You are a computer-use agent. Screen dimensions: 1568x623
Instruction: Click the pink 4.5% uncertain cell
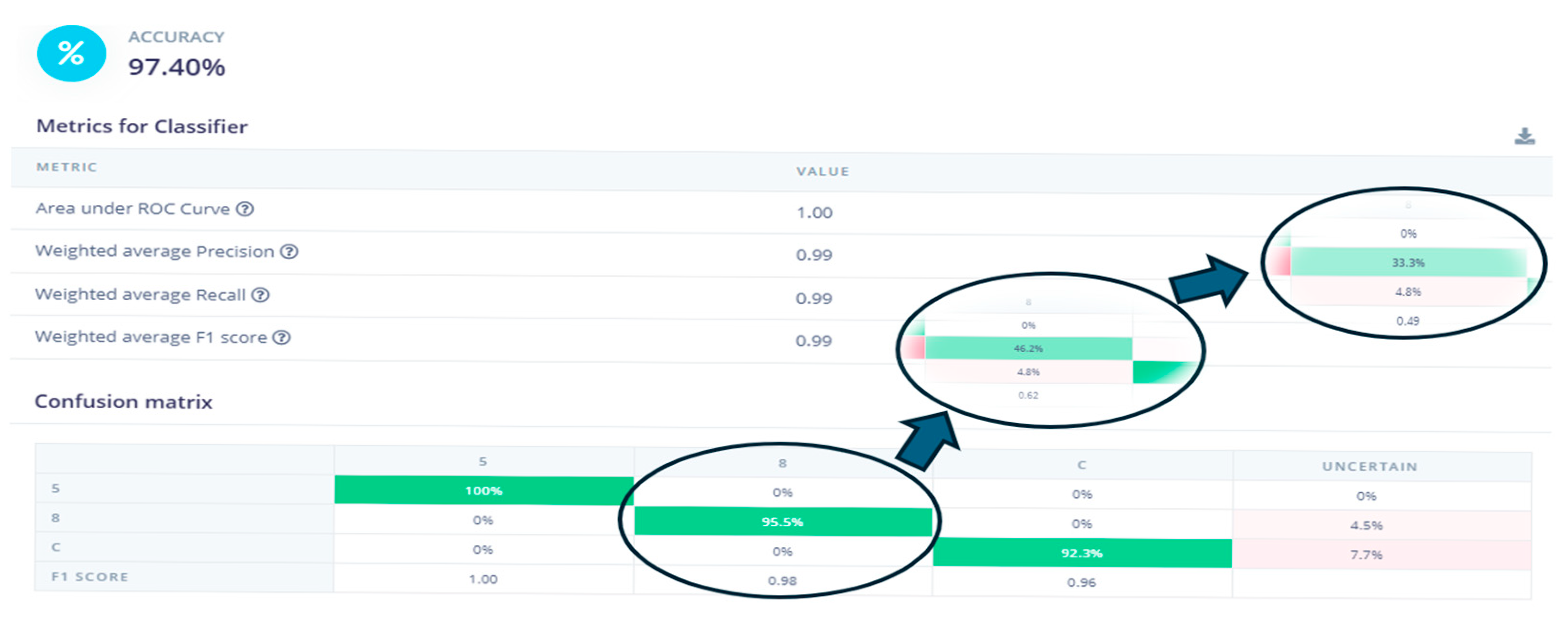pyautogui.click(x=1366, y=525)
